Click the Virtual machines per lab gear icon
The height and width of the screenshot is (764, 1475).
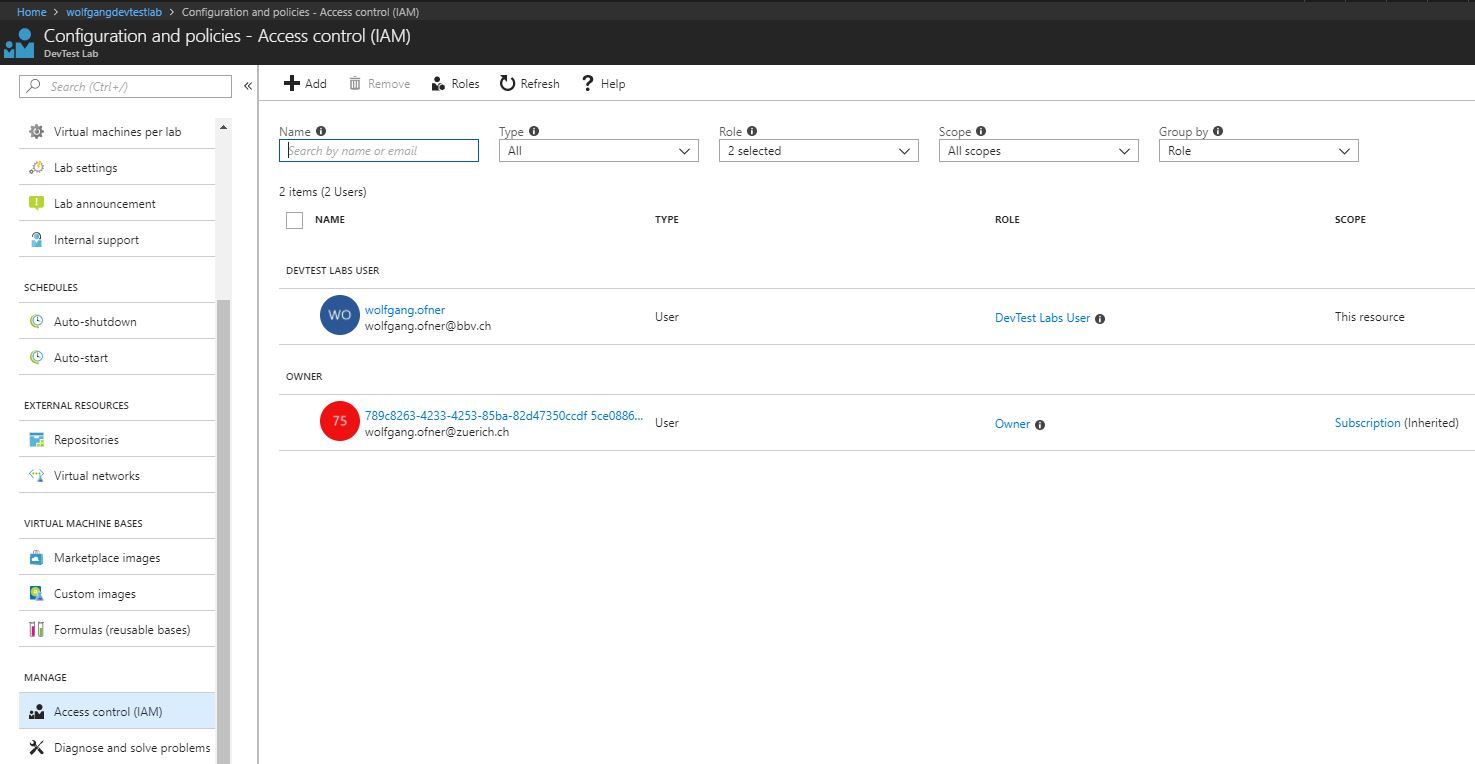coord(36,132)
